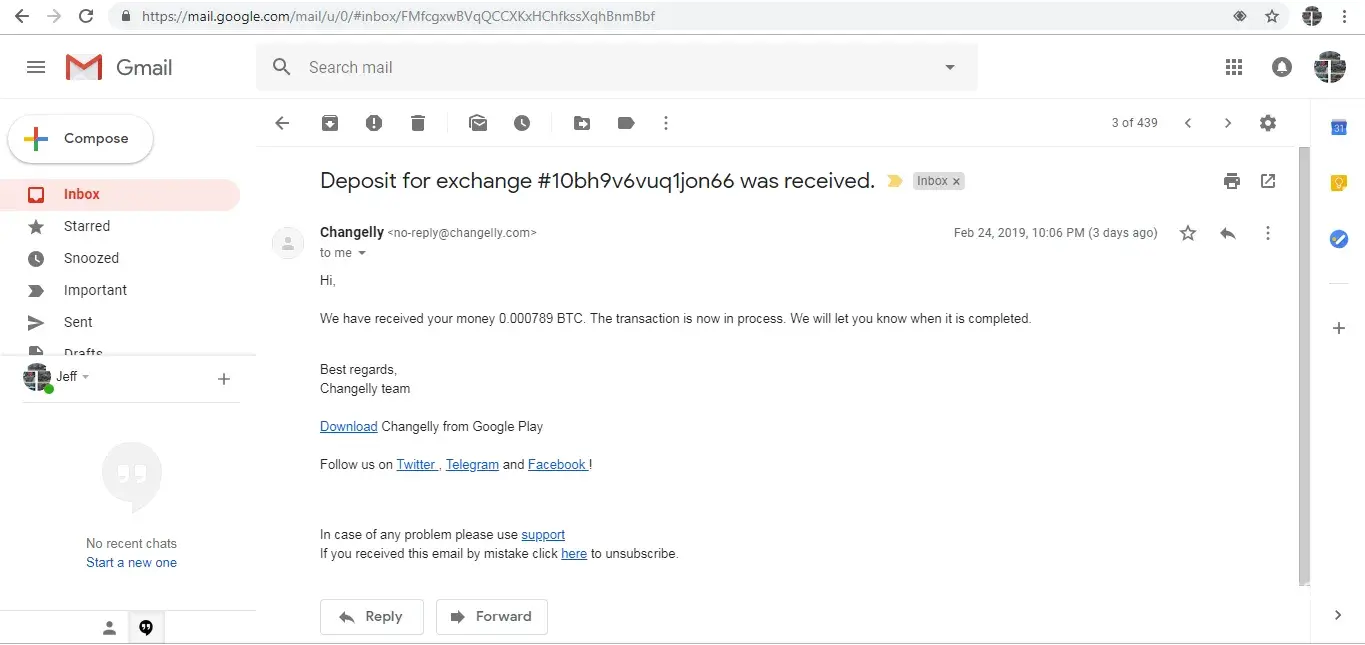This screenshot has height=645, width=1365.
Task: Delete the email with trash icon
Action: (418, 123)
